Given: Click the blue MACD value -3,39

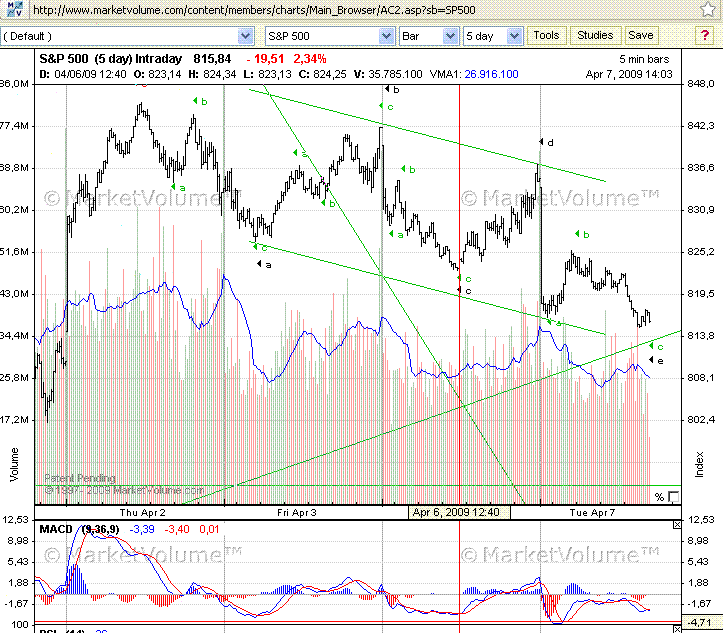Looking at the screenshot, I should 142,529.
